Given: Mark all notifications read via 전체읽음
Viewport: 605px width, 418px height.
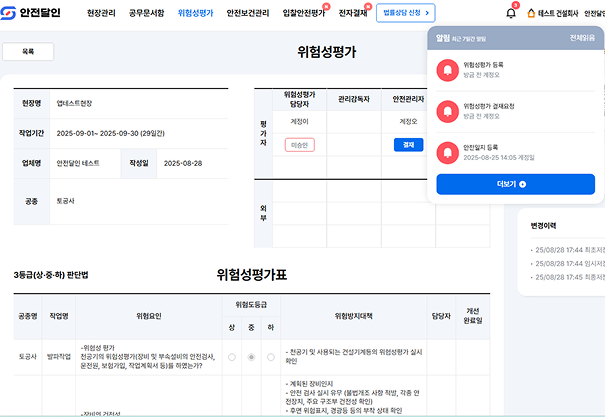Looking at the screenshot, I should [x=582, y=36].
